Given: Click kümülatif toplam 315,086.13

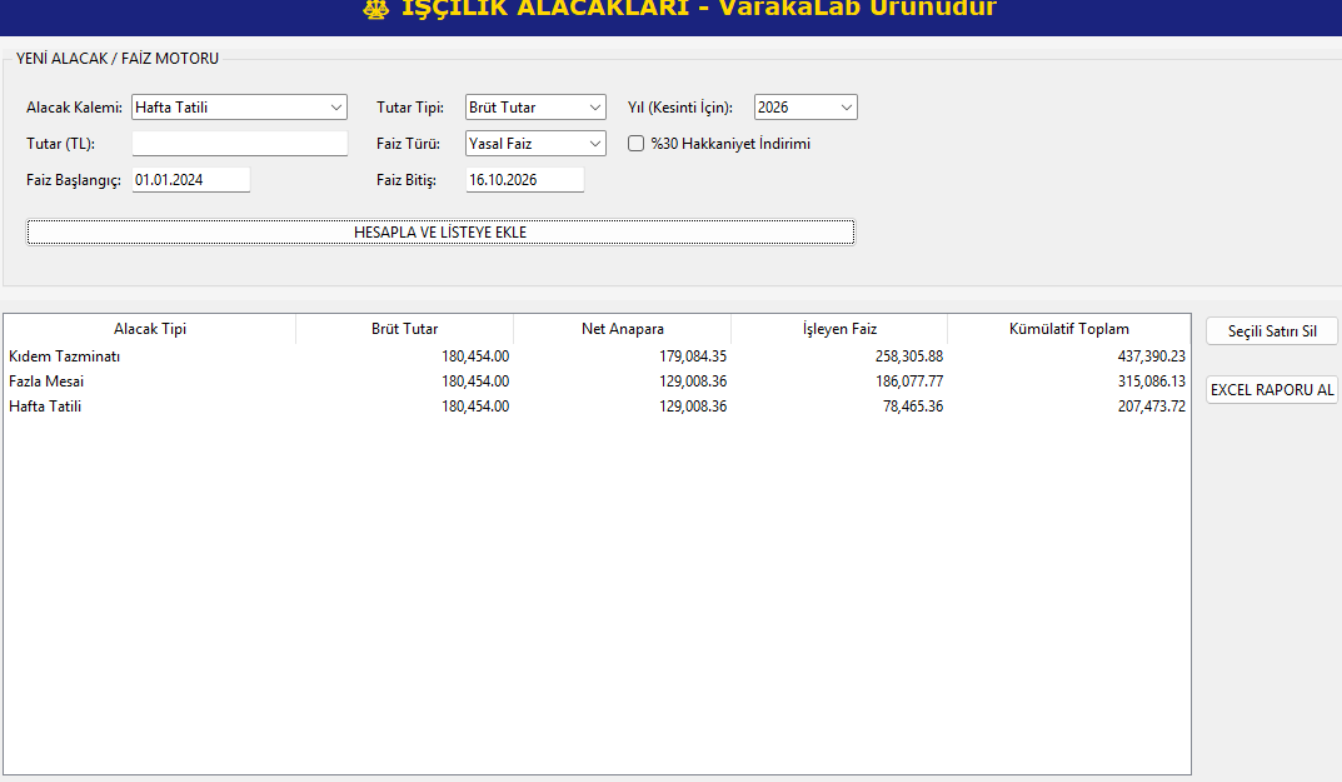Looking at the screenshot, I should [1151, 381].
